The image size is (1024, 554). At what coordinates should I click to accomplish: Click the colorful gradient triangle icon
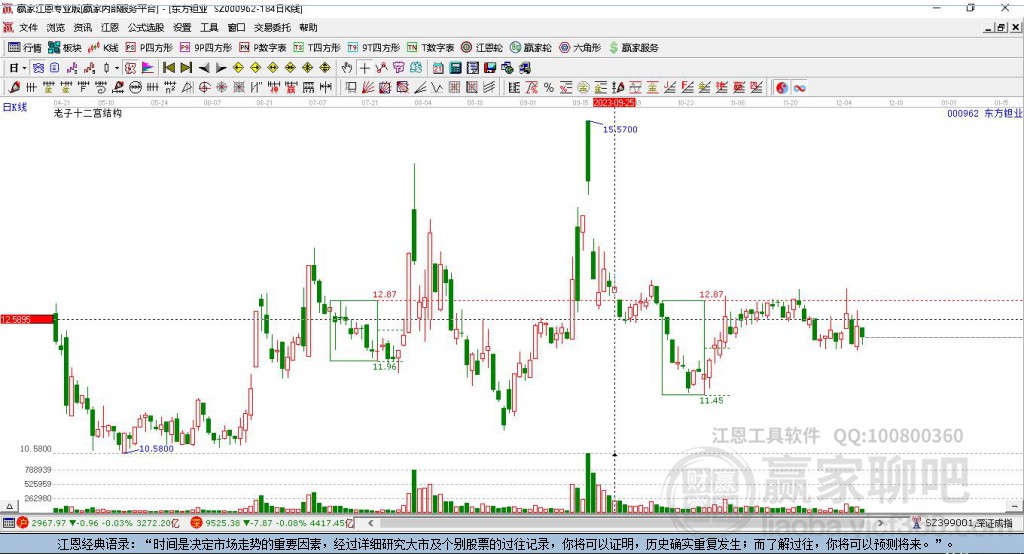148,68
